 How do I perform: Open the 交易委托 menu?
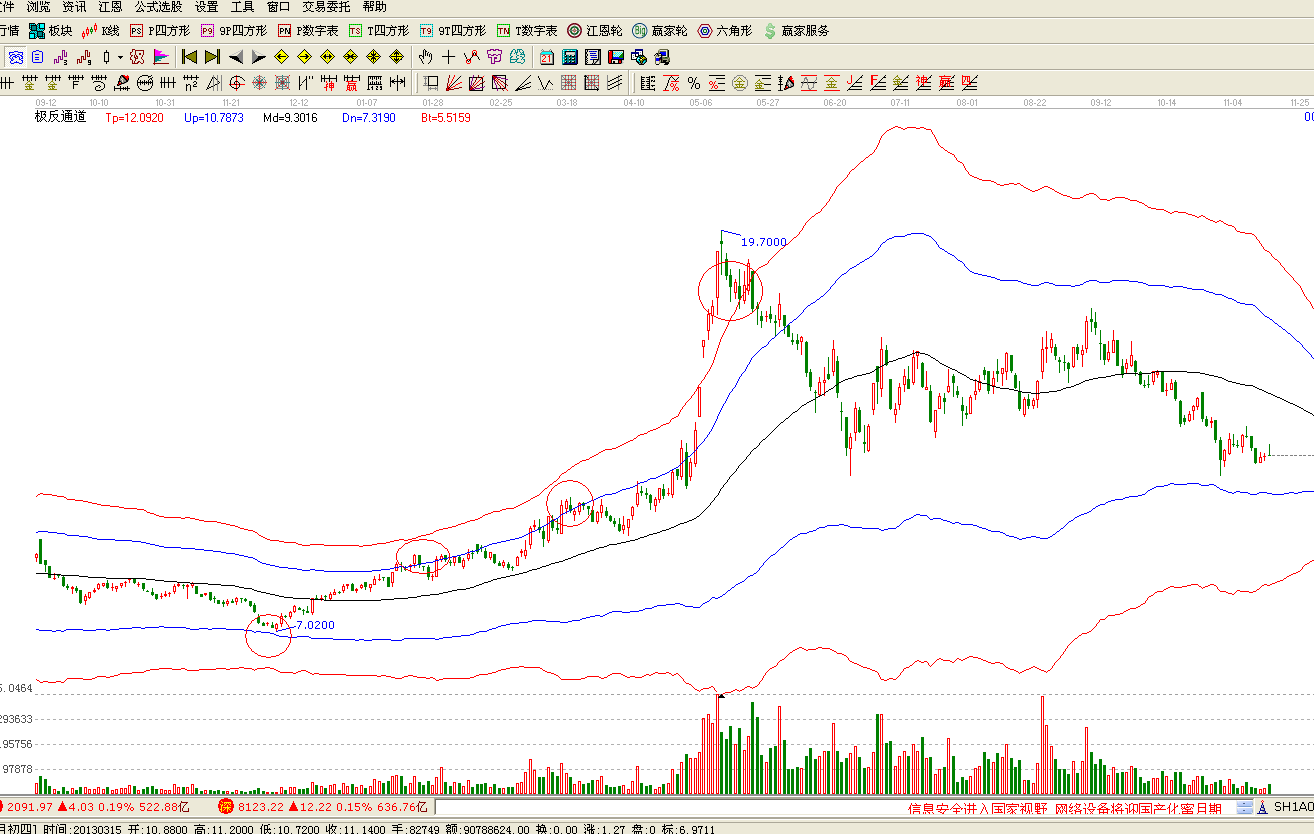tap(327, 7)
